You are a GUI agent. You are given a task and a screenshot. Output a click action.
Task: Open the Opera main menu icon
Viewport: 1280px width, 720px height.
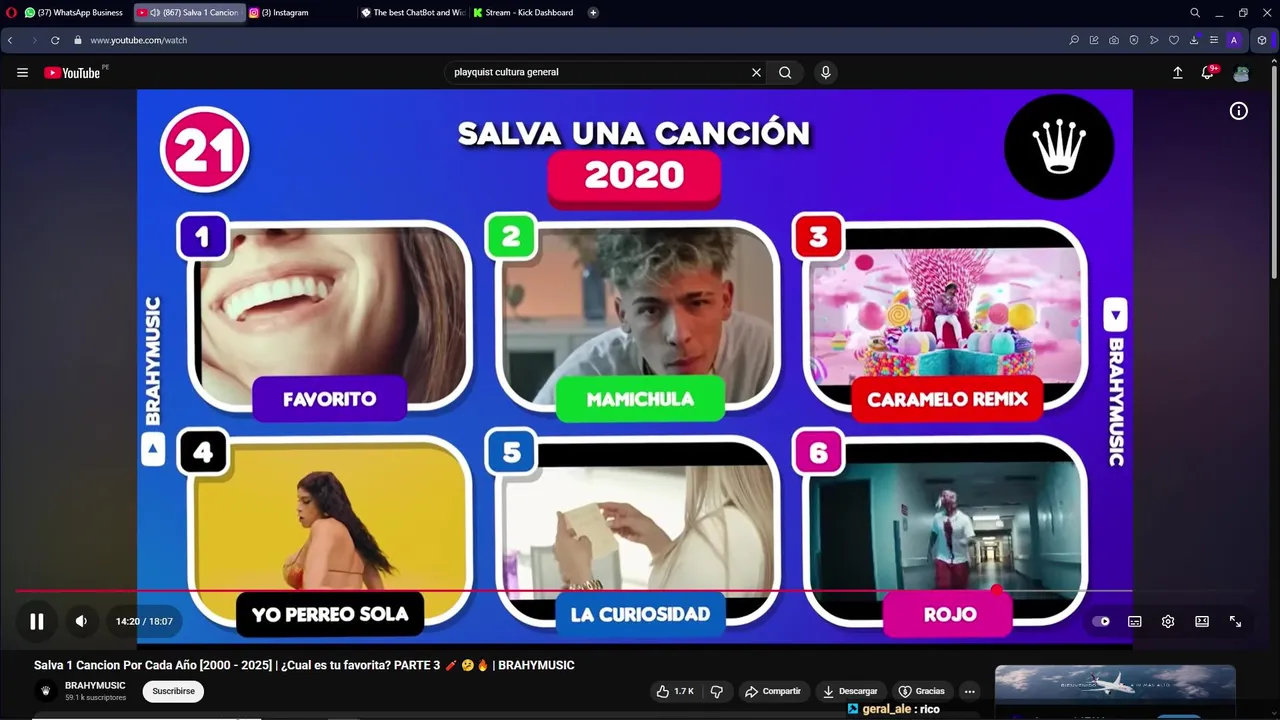pos(11,13)
